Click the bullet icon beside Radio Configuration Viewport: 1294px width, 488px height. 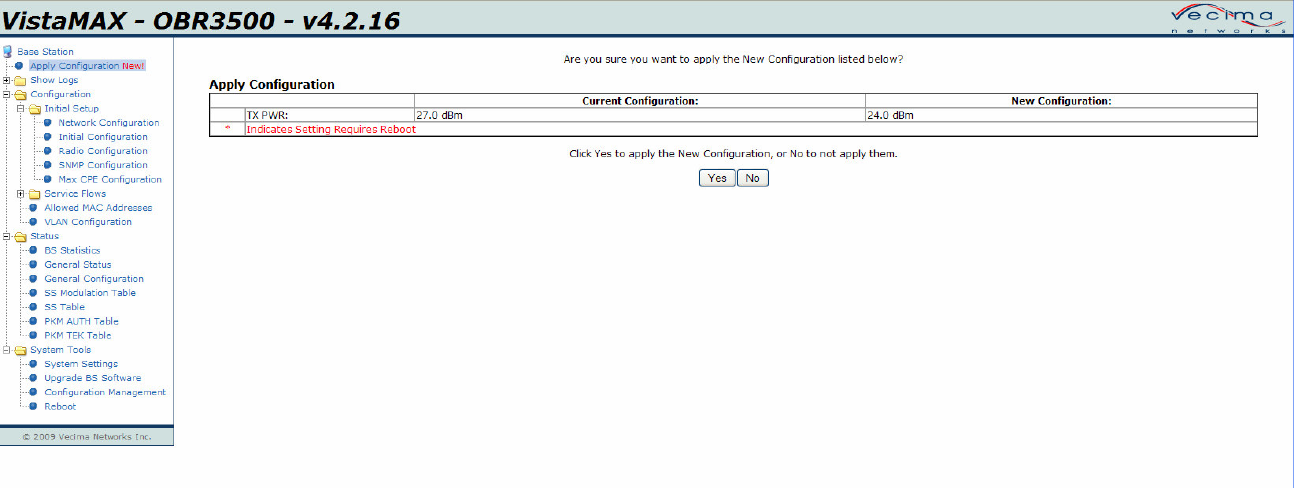48,151
